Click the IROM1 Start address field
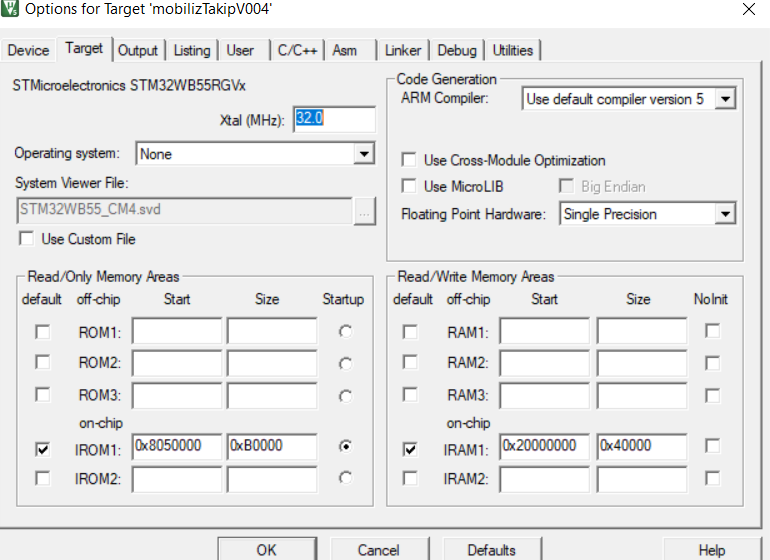 point(177,446)
